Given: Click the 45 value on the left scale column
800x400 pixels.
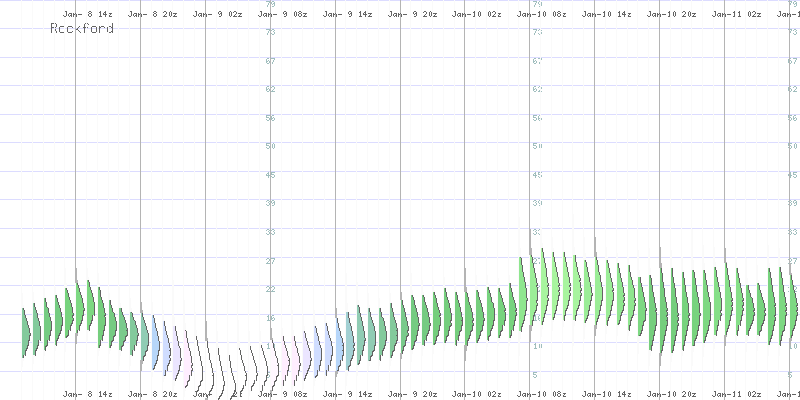Looking at the screenshot, I should coord(270,175).
